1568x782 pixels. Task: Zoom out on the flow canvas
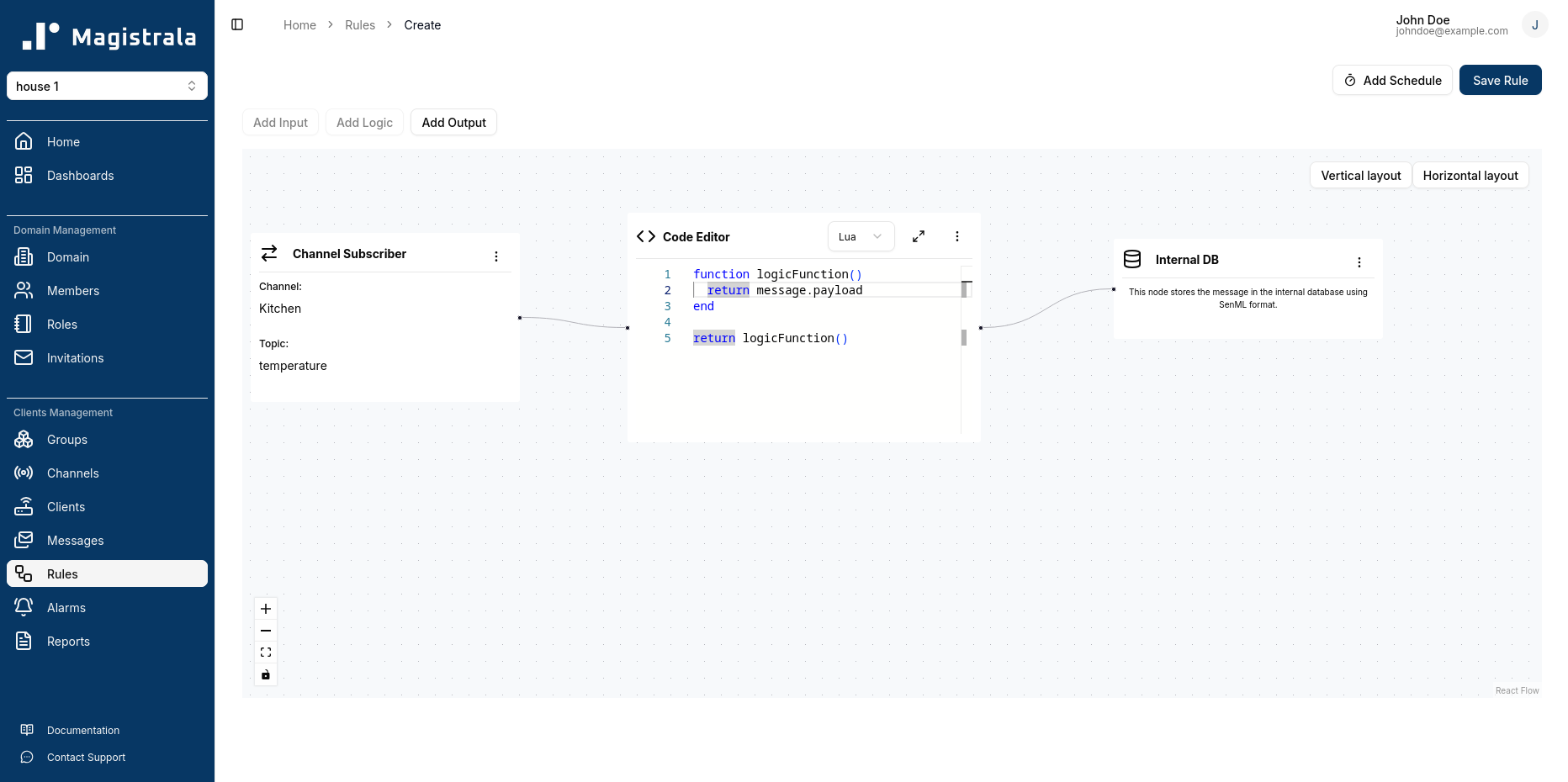click(266, 631)
